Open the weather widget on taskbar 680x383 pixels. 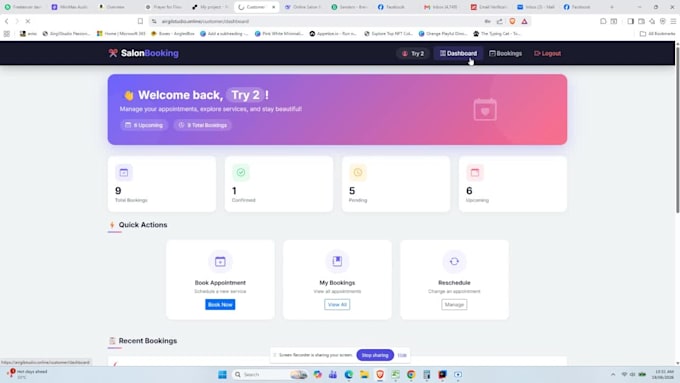(27, 374)
